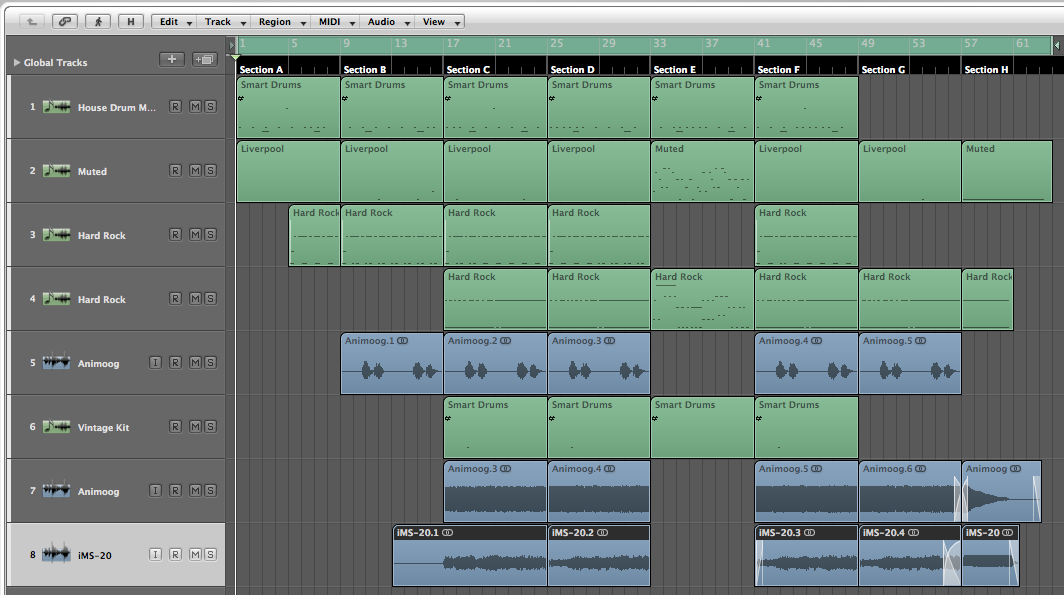
Task: Toggle input monitoring on track 5 Animoog
Action: pyautogui.click(x=155, y=362)
